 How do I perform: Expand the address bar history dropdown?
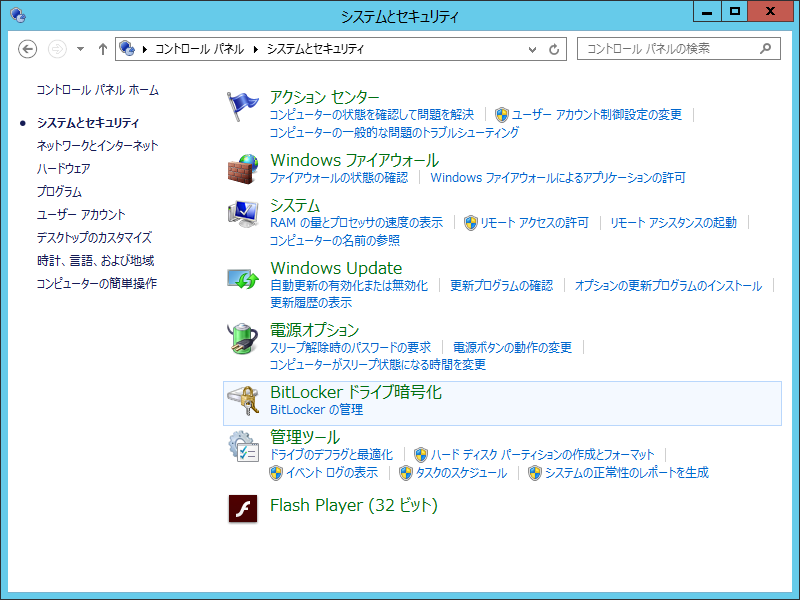[532, 49]
